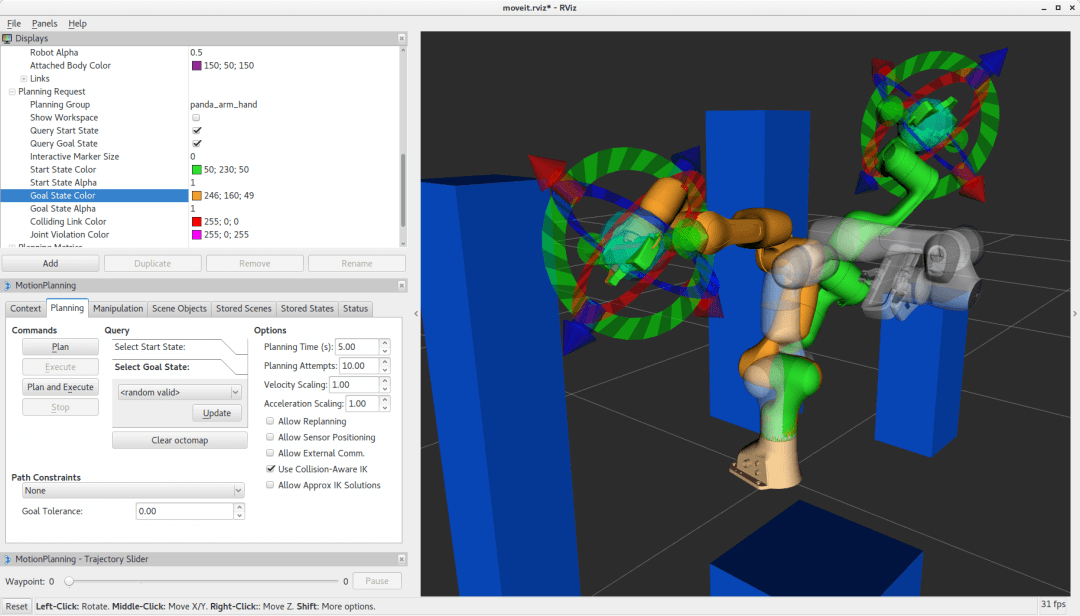The image size is (1080, 616).
Task: Toggle the Show Workspace checkbox
Action: tap(196, 118)
